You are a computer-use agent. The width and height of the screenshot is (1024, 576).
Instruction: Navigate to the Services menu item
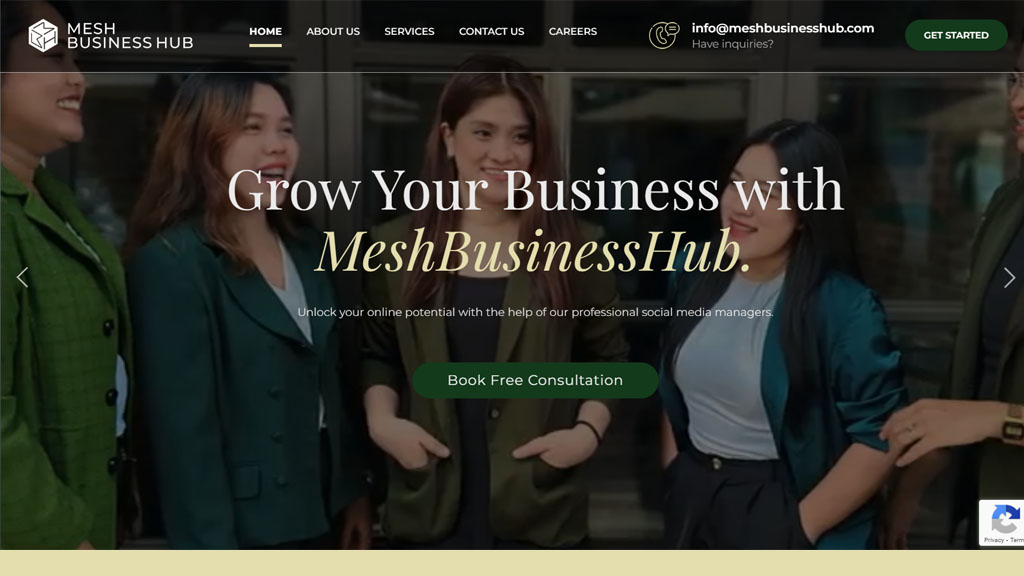409,31
